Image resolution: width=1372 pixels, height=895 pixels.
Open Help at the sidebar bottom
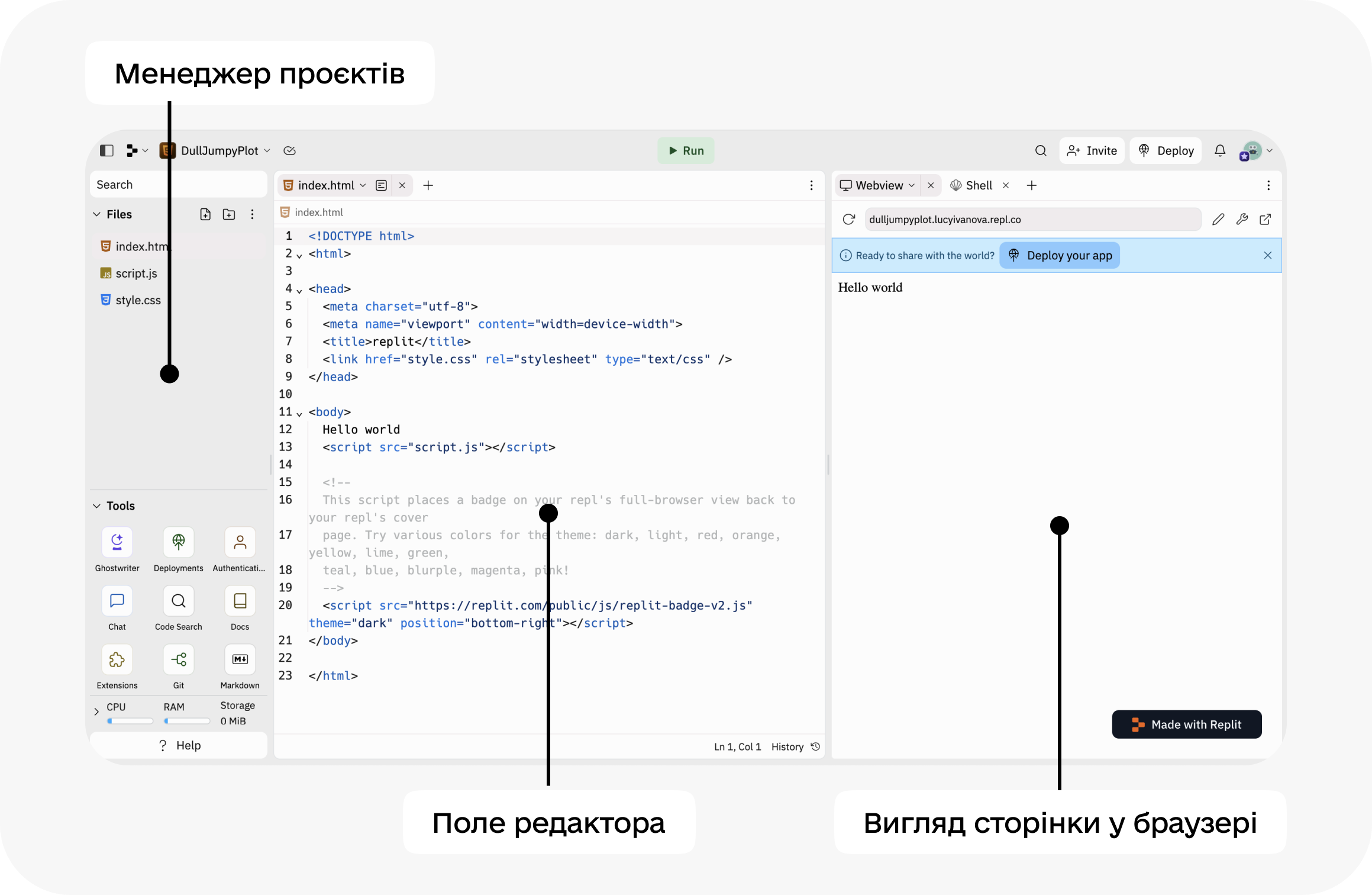pyautogui.click(x=179, y=746)
